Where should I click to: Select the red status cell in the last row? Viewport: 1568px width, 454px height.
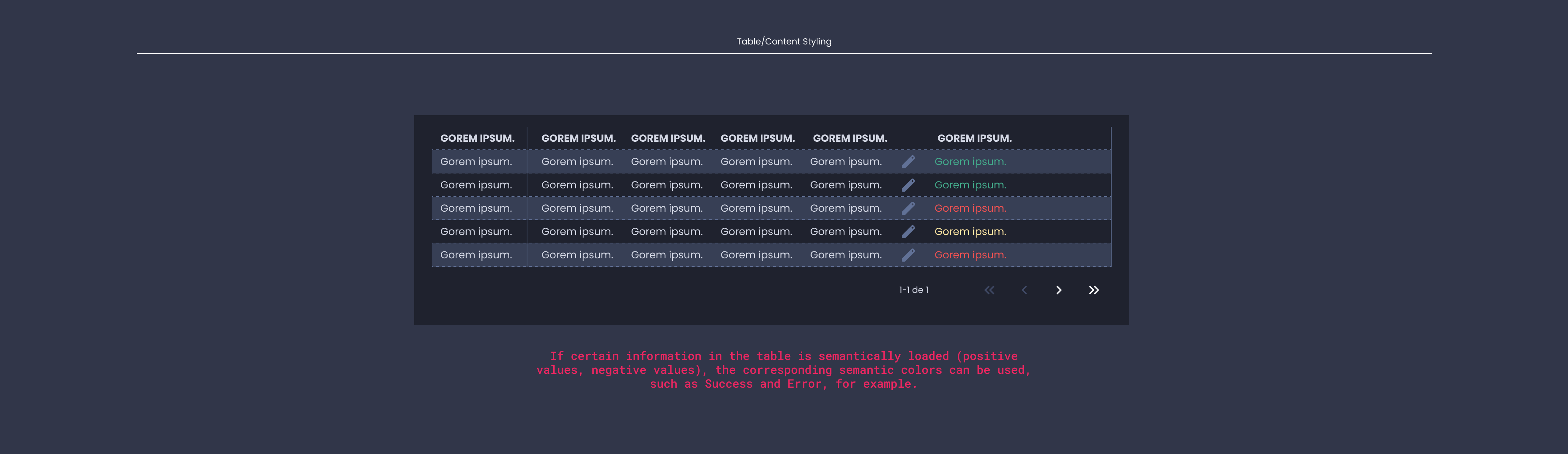click(970, 255)
